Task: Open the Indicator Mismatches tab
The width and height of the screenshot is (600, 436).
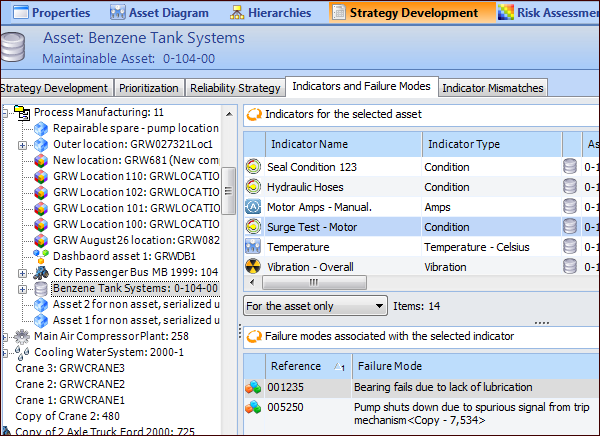Action: pyautogui.click(x=494, y=88)
